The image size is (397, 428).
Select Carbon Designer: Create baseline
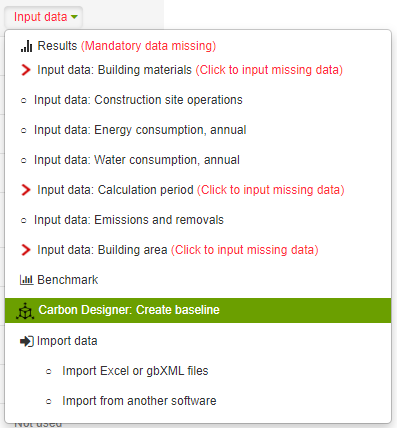pos(198,310)
